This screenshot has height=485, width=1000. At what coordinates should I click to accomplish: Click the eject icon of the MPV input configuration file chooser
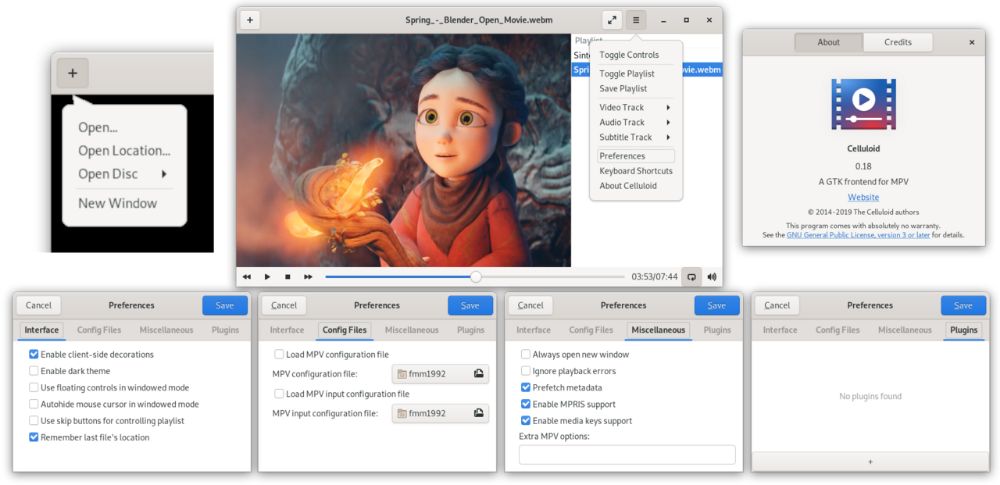coord(478,414)
